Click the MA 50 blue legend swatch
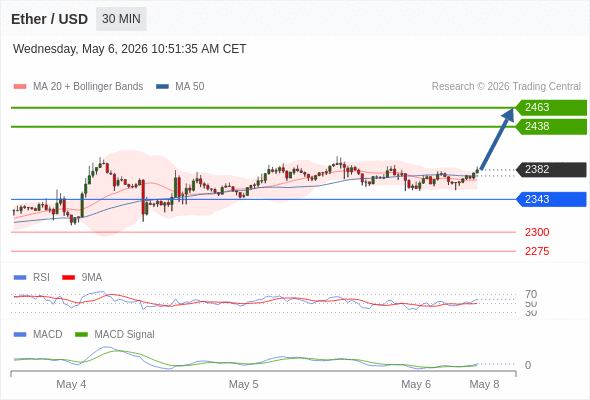 (x=162, y=87)
